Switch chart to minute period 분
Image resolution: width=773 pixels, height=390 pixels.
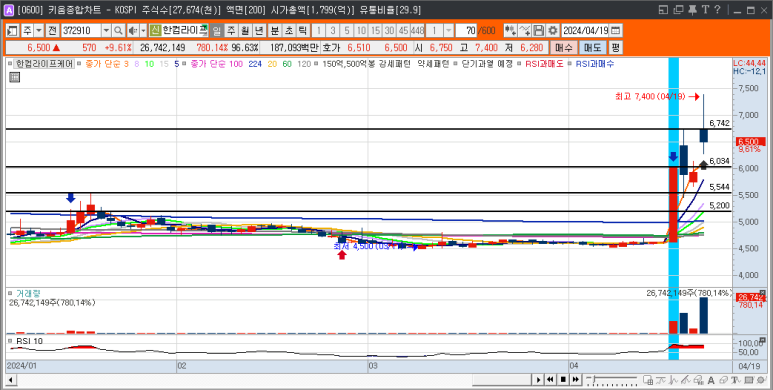275,31
